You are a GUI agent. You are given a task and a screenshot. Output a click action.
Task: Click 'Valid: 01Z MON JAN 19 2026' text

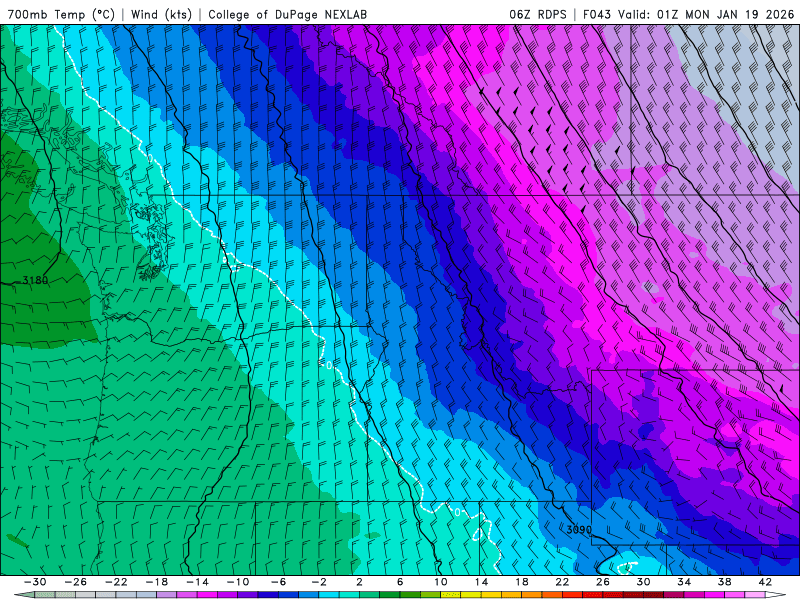706,14
